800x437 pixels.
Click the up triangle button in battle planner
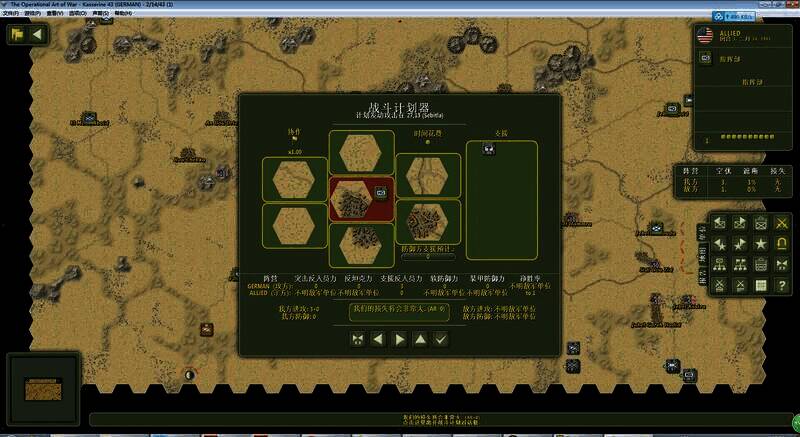point(420,339)
